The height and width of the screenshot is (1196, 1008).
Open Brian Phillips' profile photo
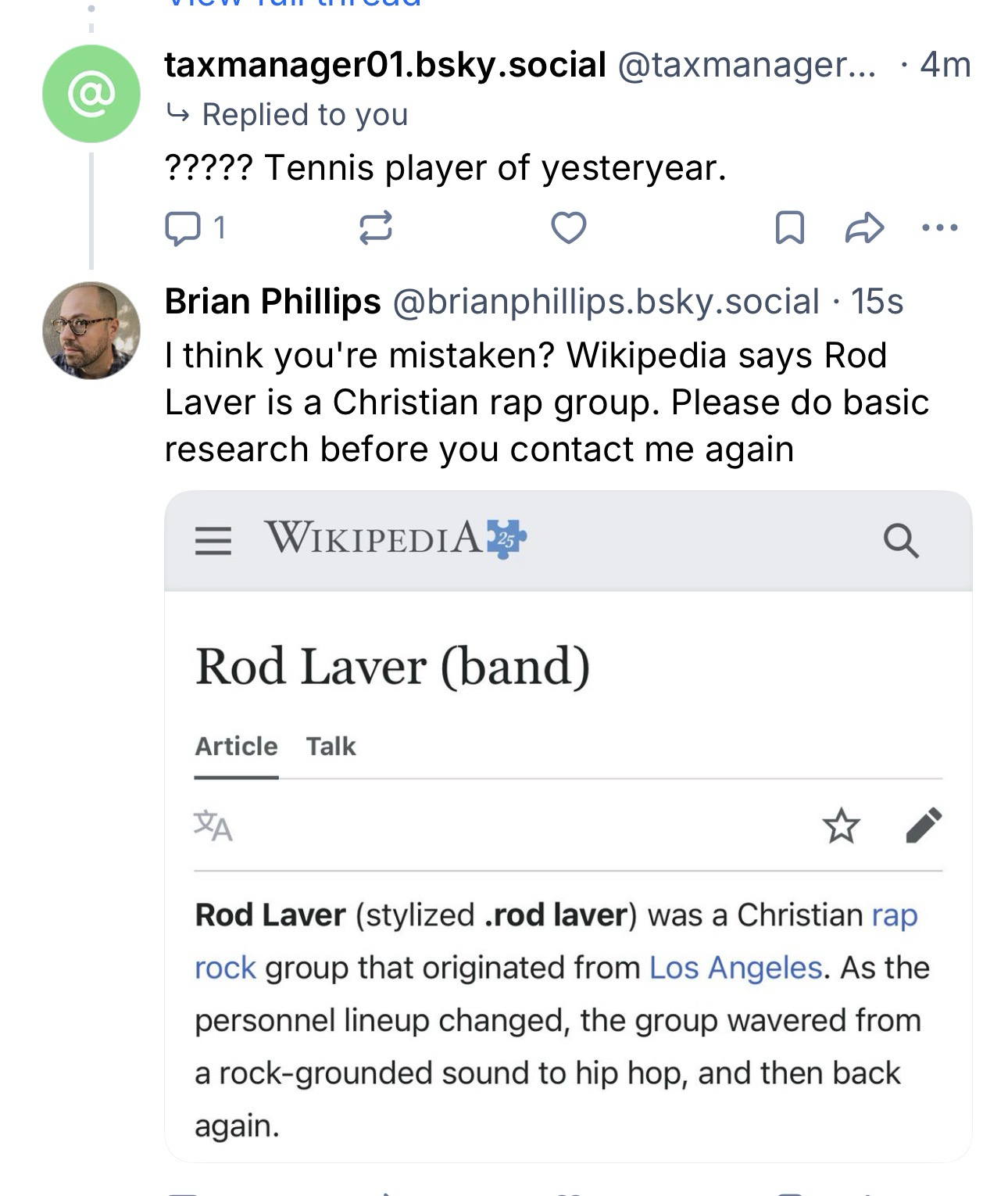click(x=91, y=331)
